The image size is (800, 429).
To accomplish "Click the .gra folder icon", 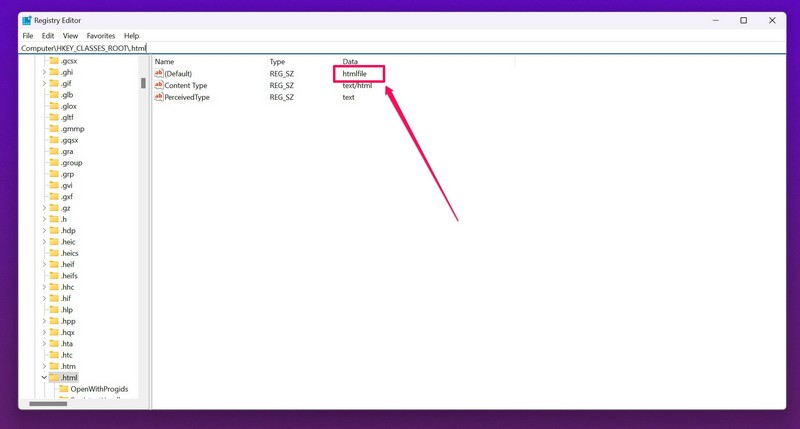I will tap(54, 152).
